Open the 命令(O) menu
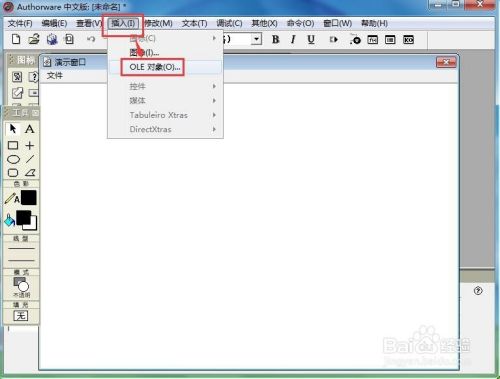Image resolution: width=500 pixels, height=379 pixels. [300, 23]
